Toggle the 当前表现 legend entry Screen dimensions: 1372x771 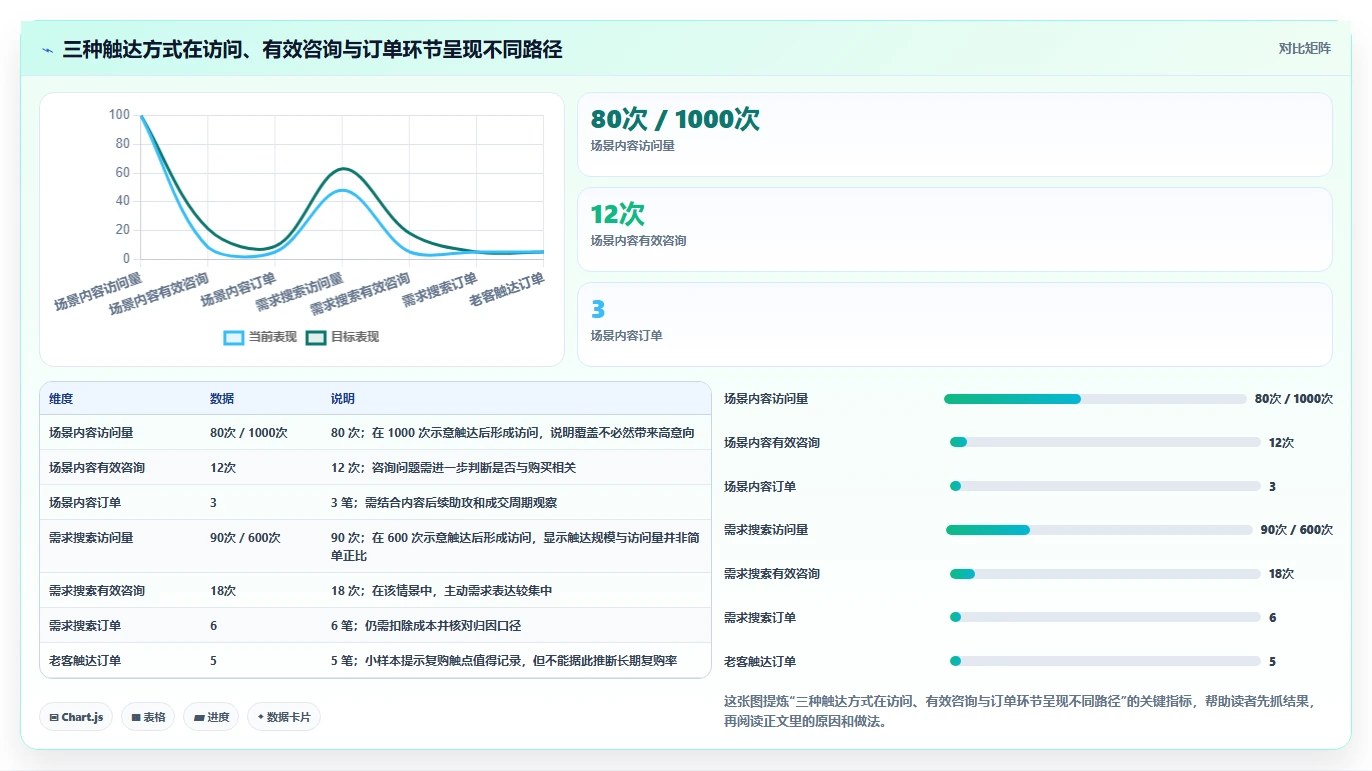click(261, 337)
